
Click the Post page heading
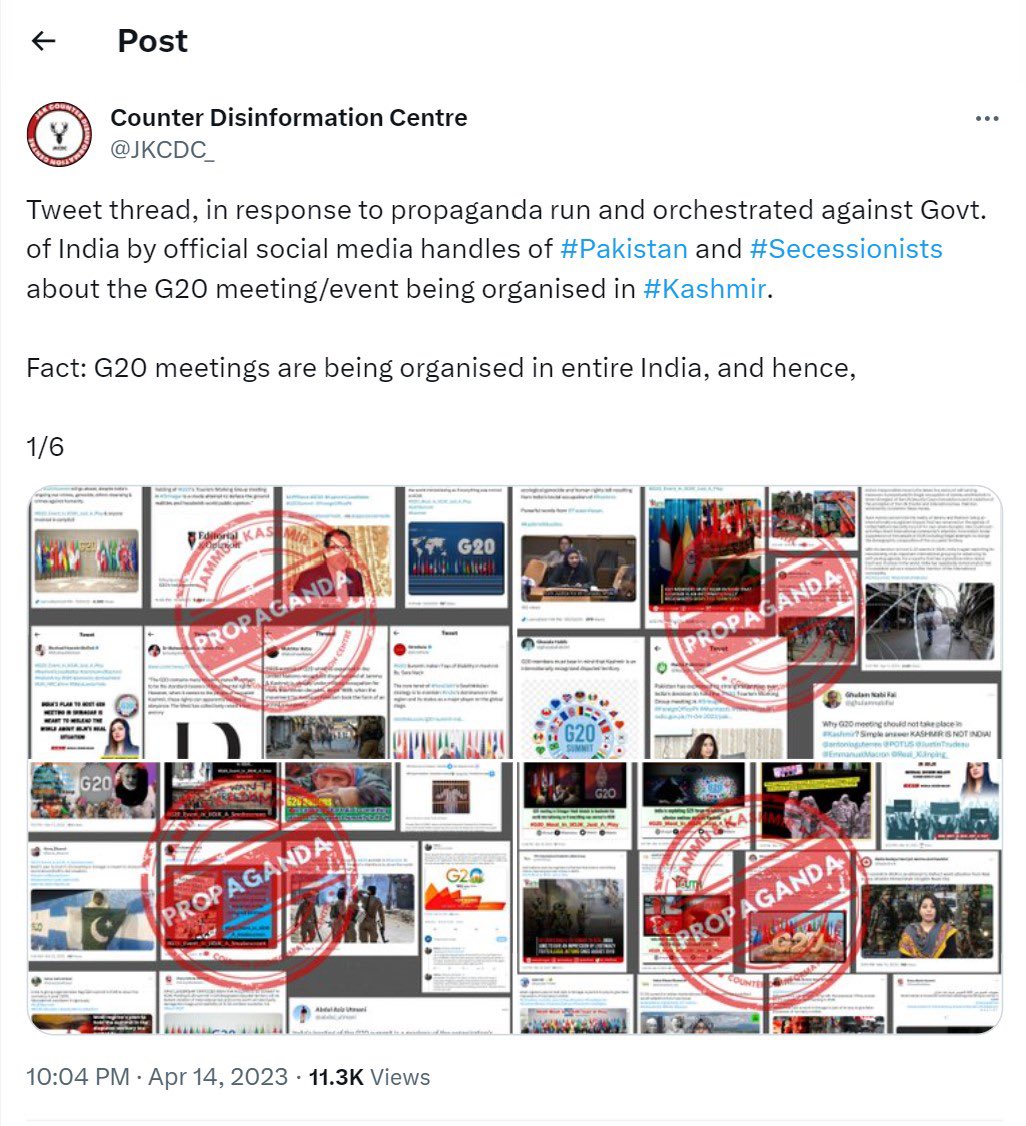click(152, 41)
